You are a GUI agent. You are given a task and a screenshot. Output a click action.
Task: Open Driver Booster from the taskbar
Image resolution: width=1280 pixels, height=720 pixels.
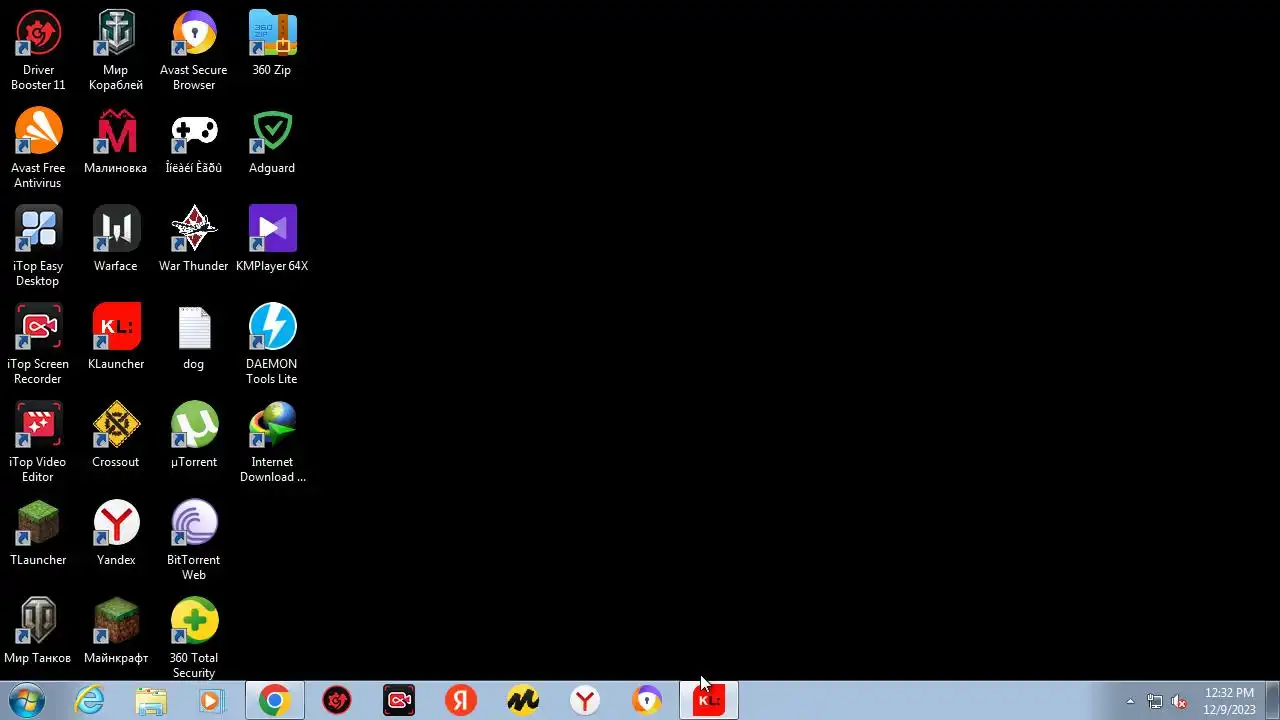tap(337, 701)
